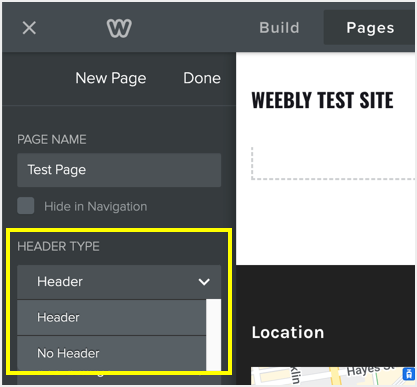Click the empty dashed content area
This screenshot has width=417, height=387.
coord(333,163)
